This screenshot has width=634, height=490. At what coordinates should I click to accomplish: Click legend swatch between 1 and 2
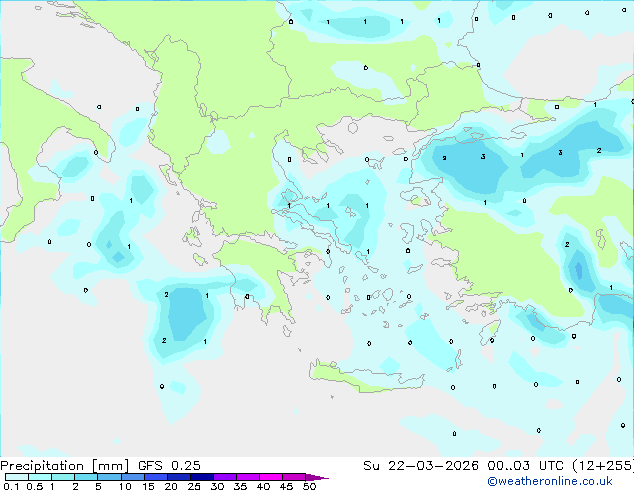click(63, 477)
